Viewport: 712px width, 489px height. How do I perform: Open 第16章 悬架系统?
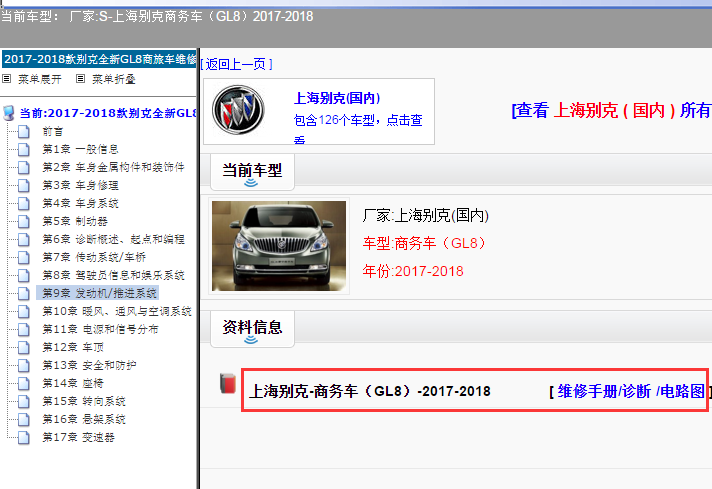tap(84, 419)
